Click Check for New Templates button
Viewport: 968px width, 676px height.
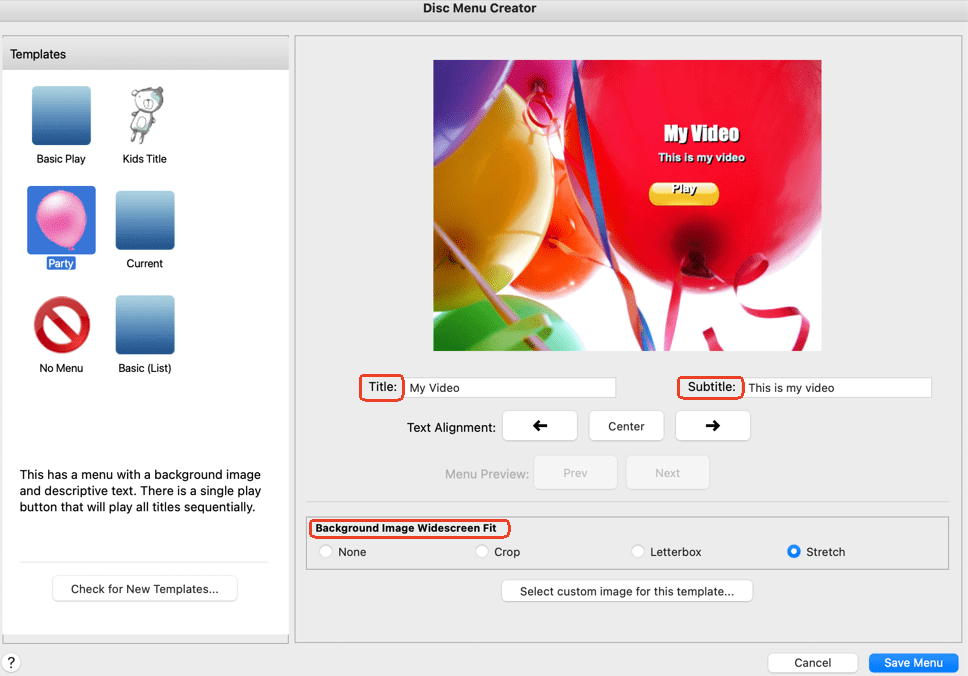point(145,589)
